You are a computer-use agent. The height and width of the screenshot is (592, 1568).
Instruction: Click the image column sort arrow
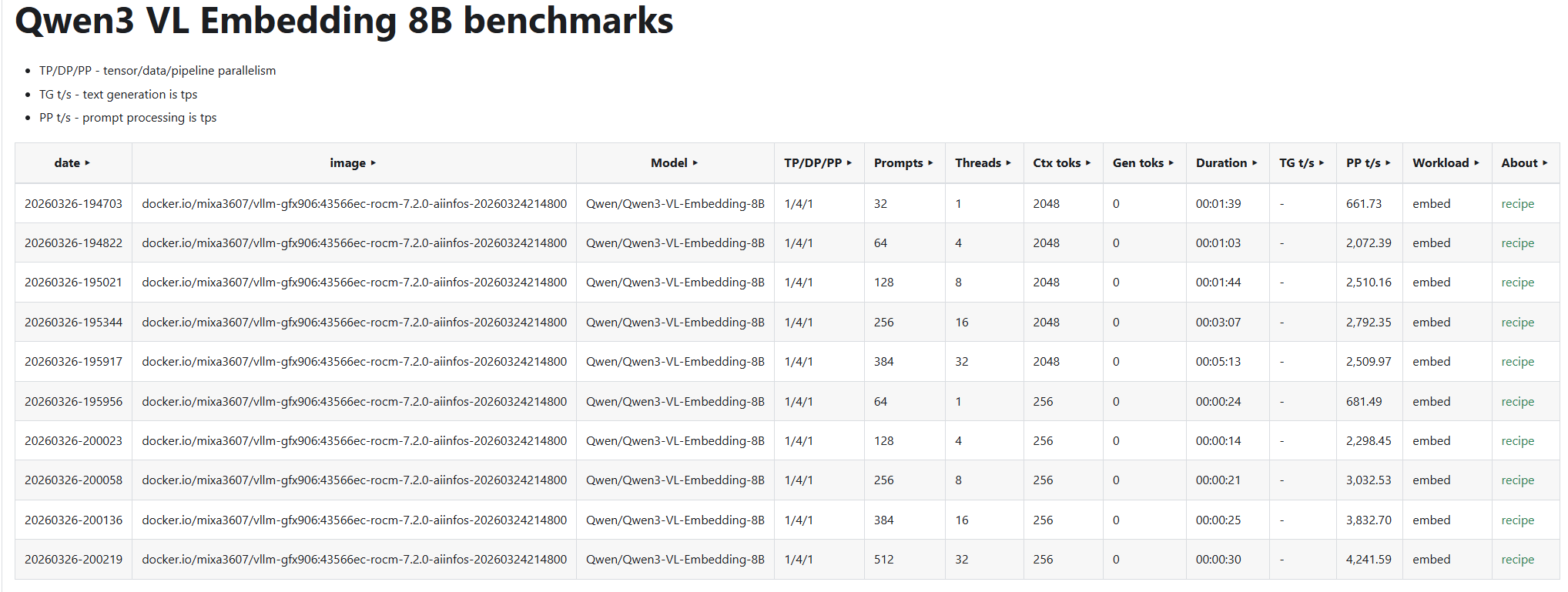(374, 163)
